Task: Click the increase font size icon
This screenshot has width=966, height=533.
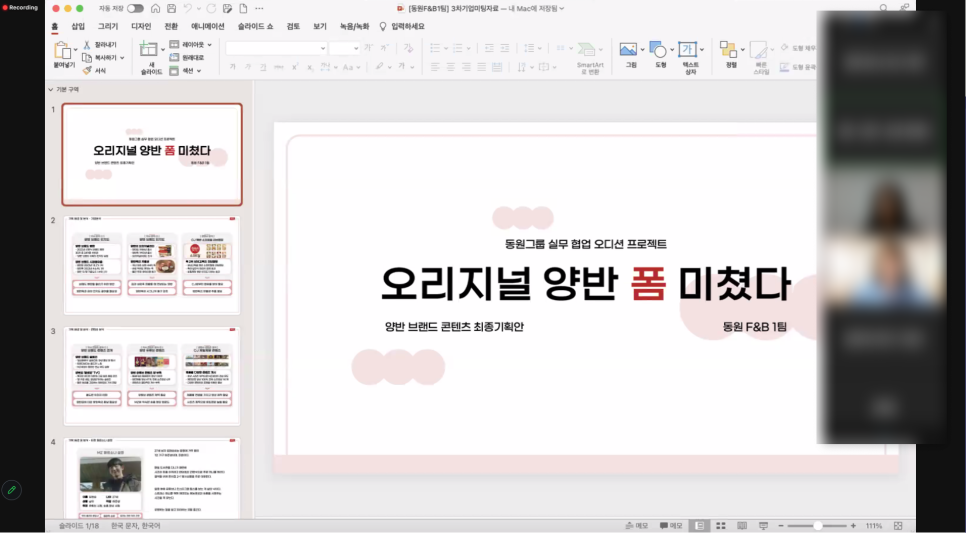Action: [x=368, y=47]
